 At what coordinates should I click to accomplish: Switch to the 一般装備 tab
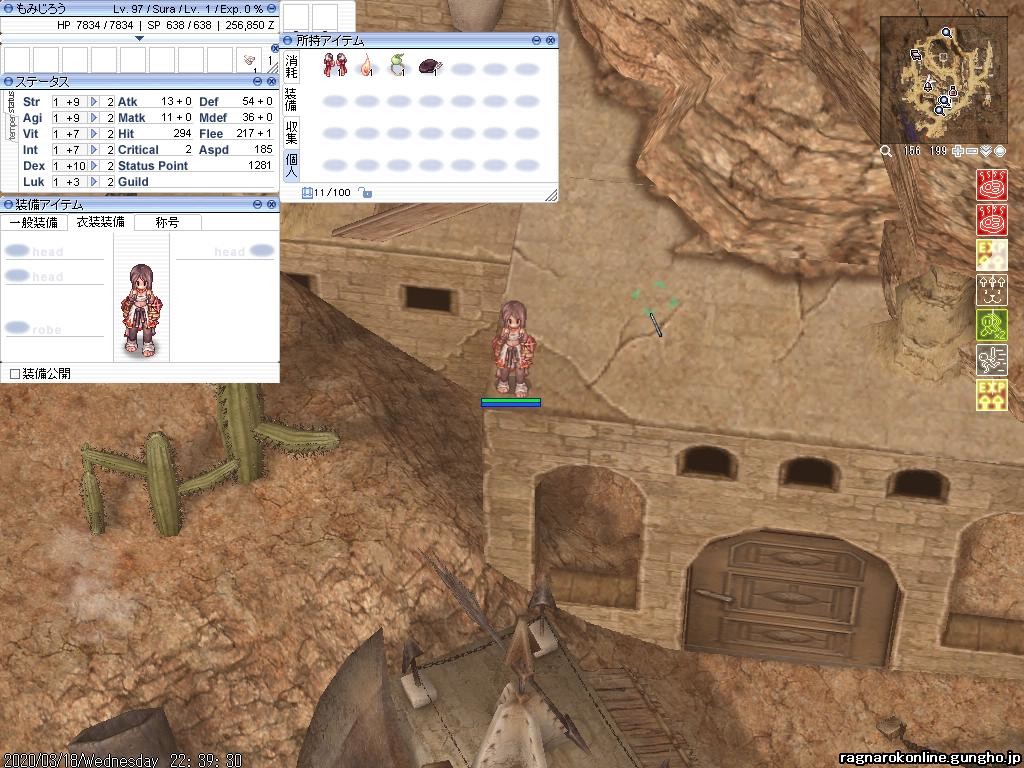(x=34, y=223)
